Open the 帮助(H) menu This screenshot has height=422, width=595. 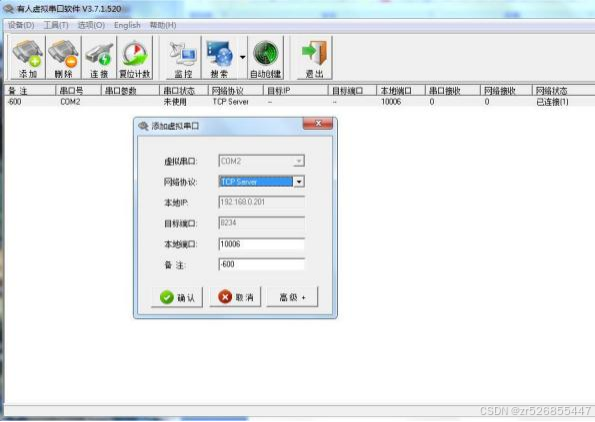pyautogui.click(x=163, y=25)
